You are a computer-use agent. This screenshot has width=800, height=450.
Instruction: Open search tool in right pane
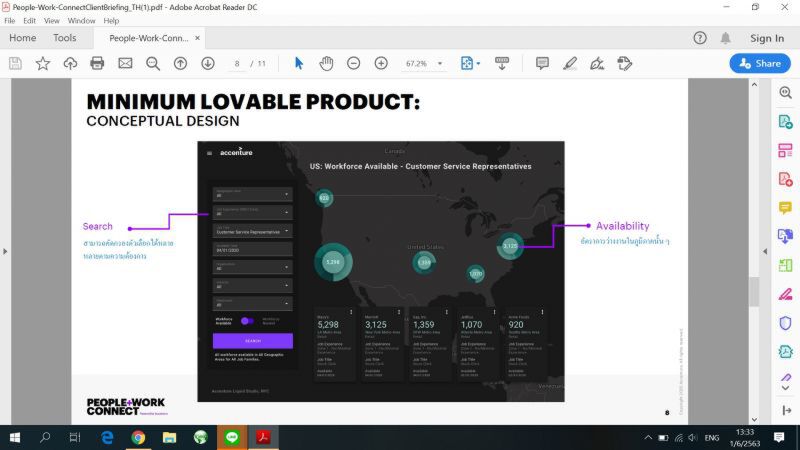pos(786,92)
